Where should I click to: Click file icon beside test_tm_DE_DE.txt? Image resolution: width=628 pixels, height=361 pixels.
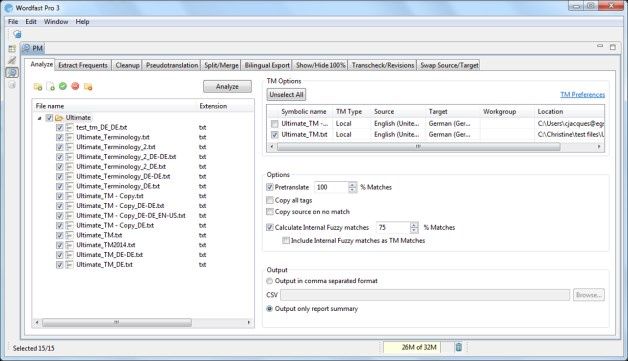click(69, 127)
